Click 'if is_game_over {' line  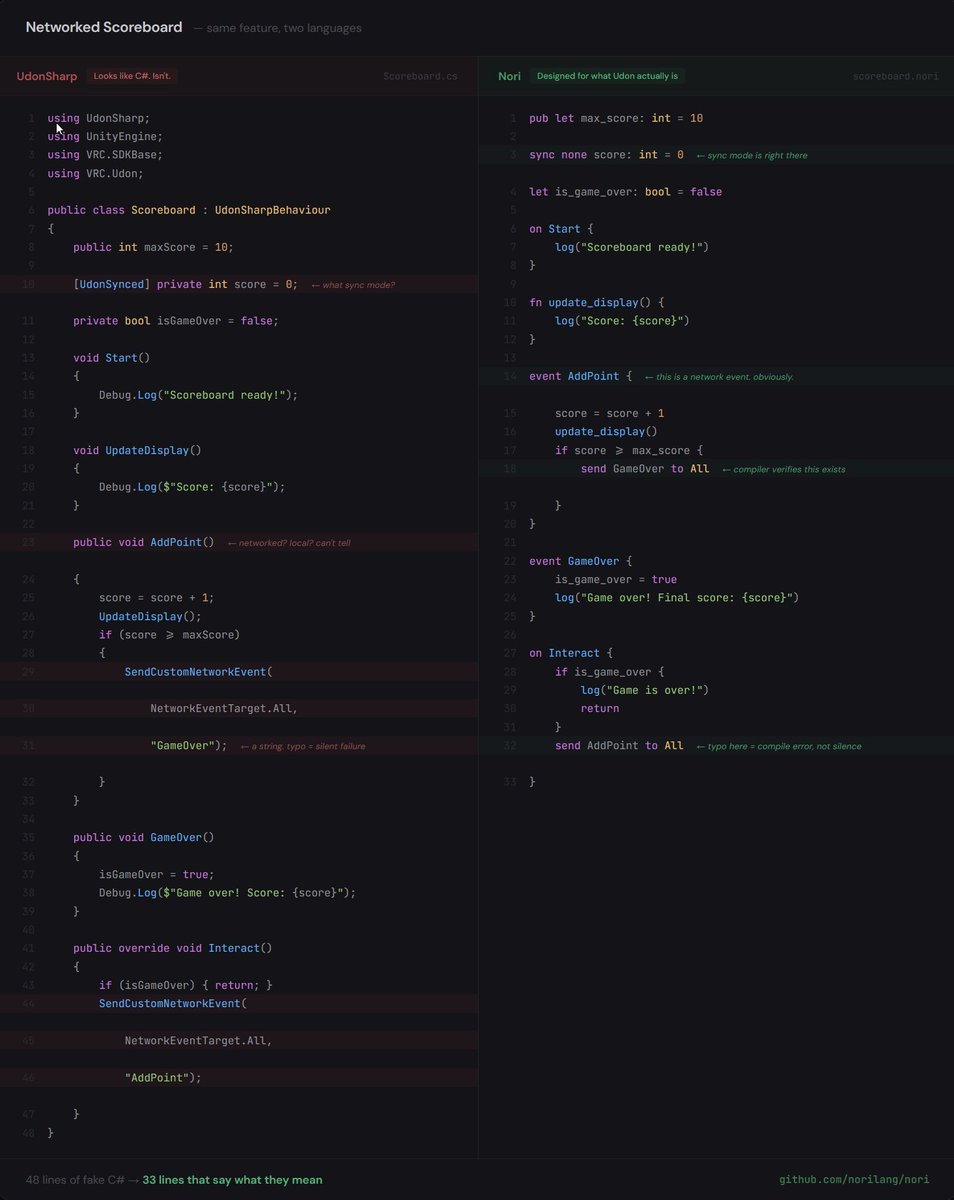[x=609, y=672]
